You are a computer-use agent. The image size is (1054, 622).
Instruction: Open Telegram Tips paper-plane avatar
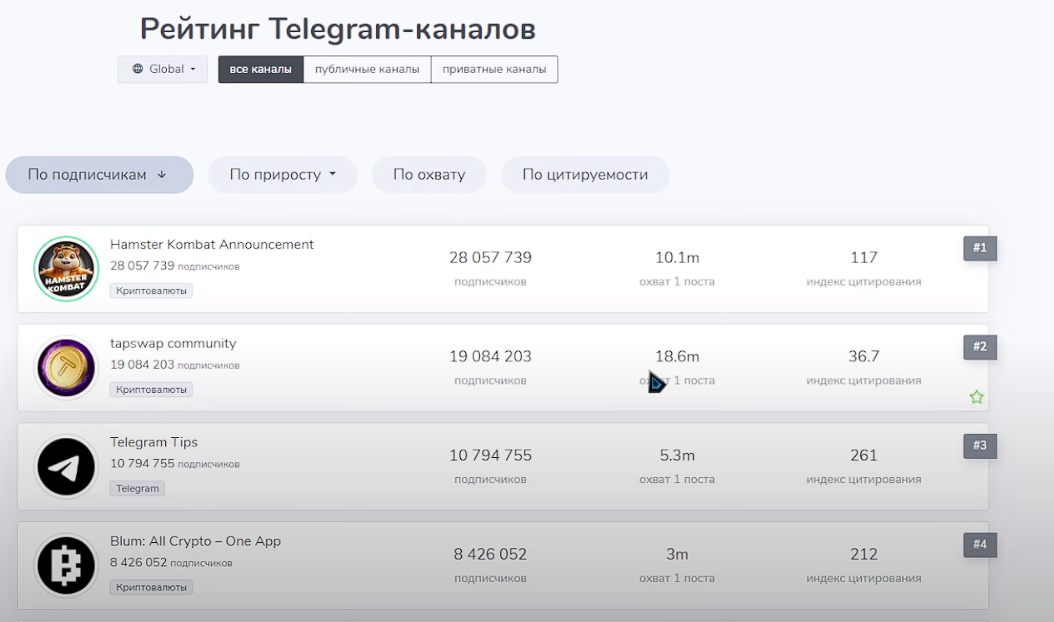click(x=66, y=467)
